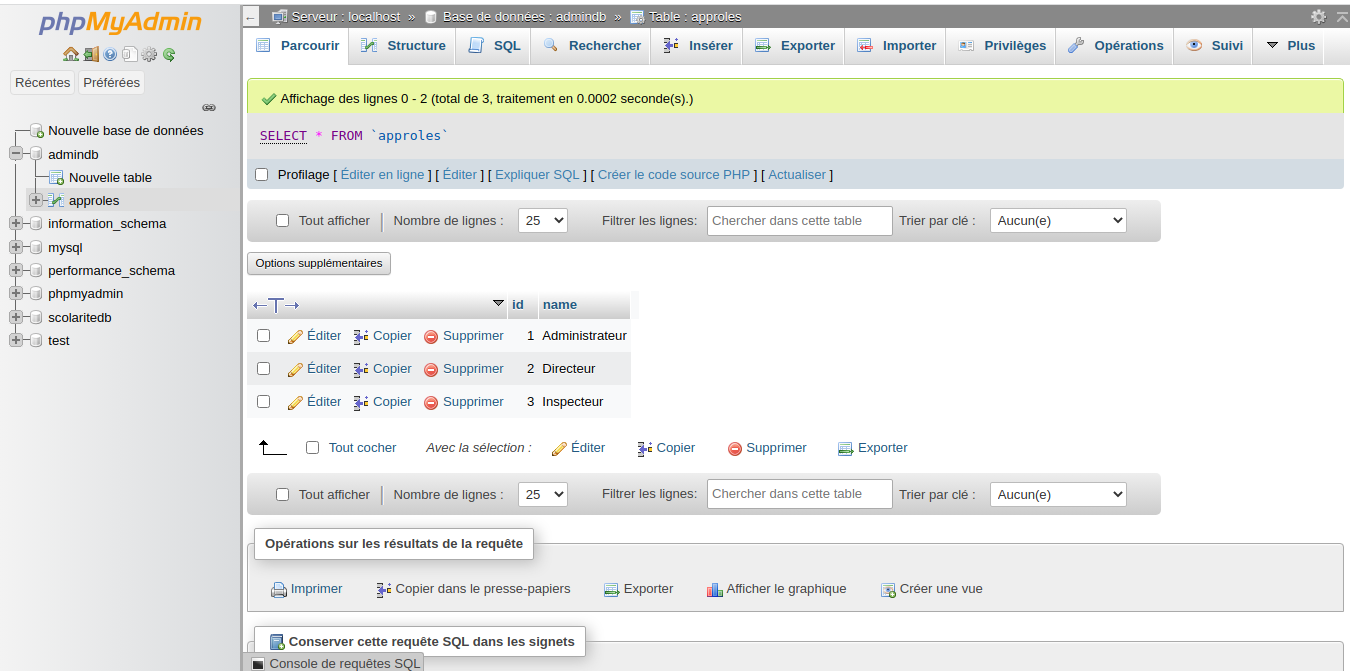Viewport: 1350px width, 671px height.
Task: Click the approles table icon in tree
Action: pos(57,201)
